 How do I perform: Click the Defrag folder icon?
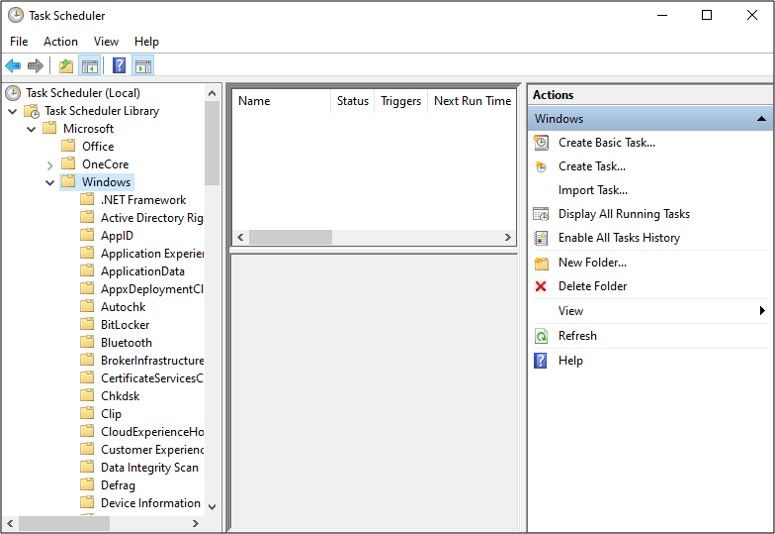tap(87, 485)
